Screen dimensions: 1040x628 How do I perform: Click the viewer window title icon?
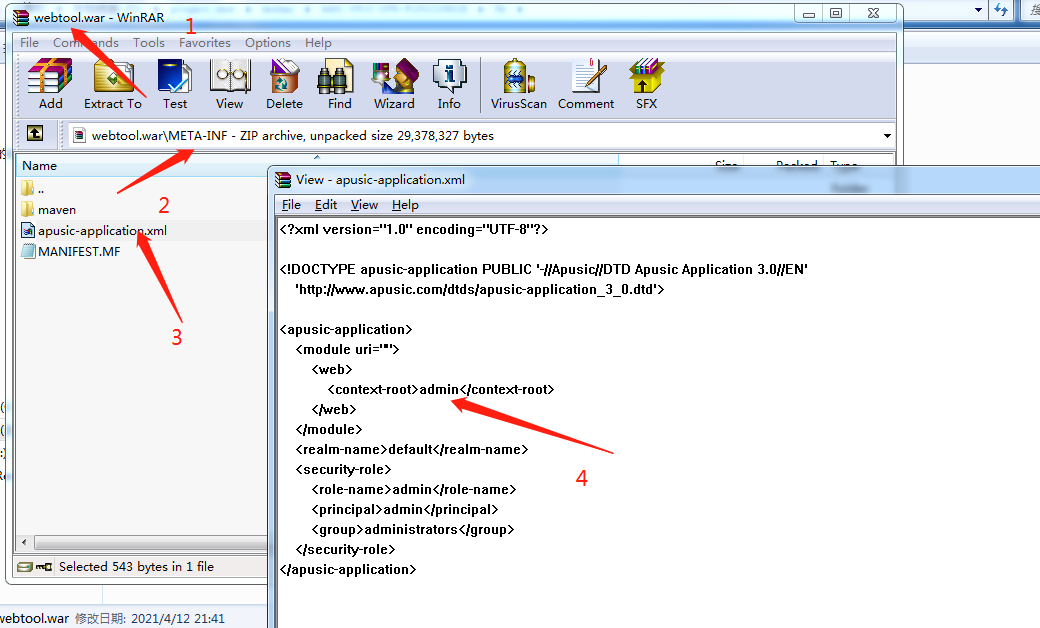[x=283, y=180]
